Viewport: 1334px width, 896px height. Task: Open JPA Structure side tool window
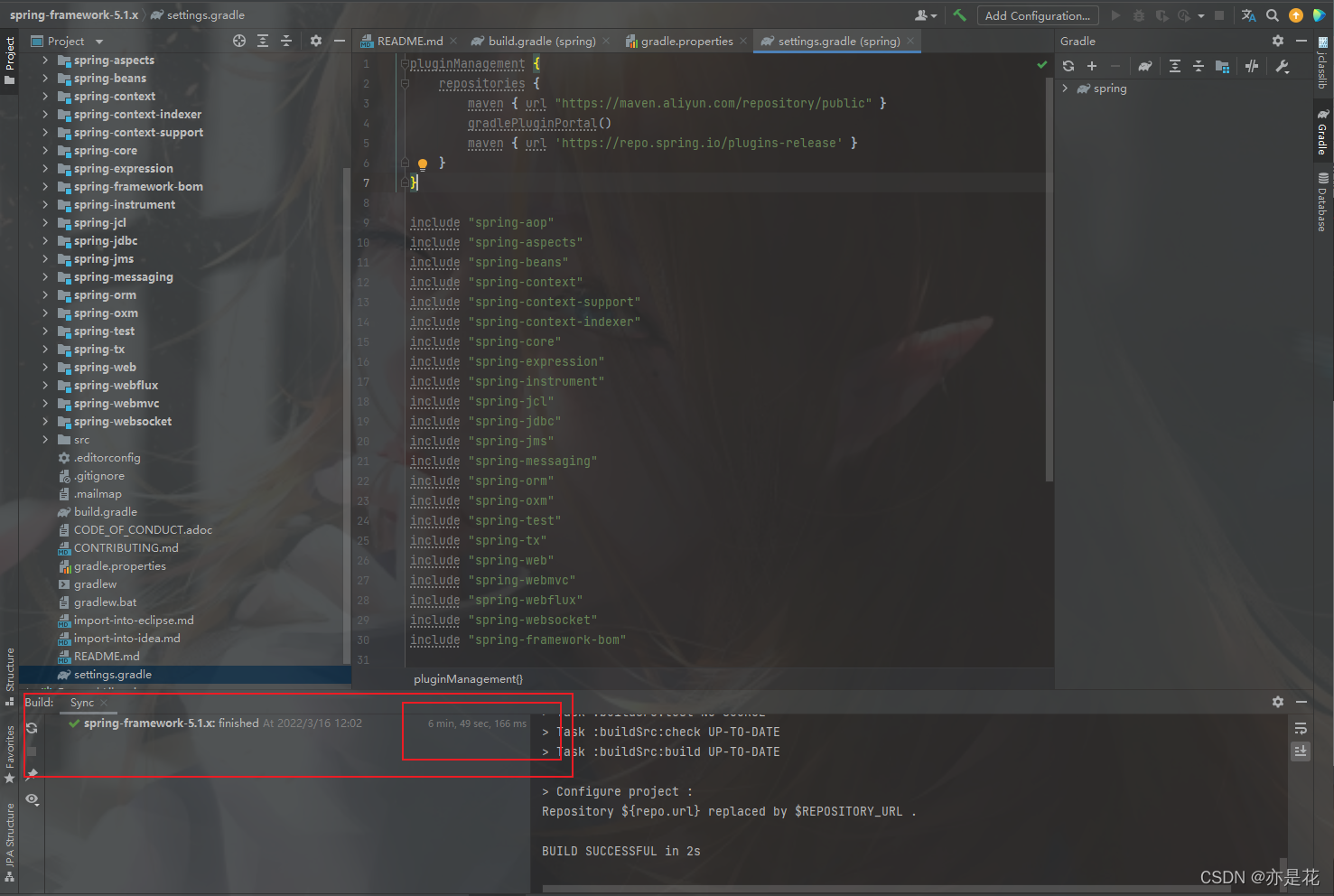pos(10,842)
